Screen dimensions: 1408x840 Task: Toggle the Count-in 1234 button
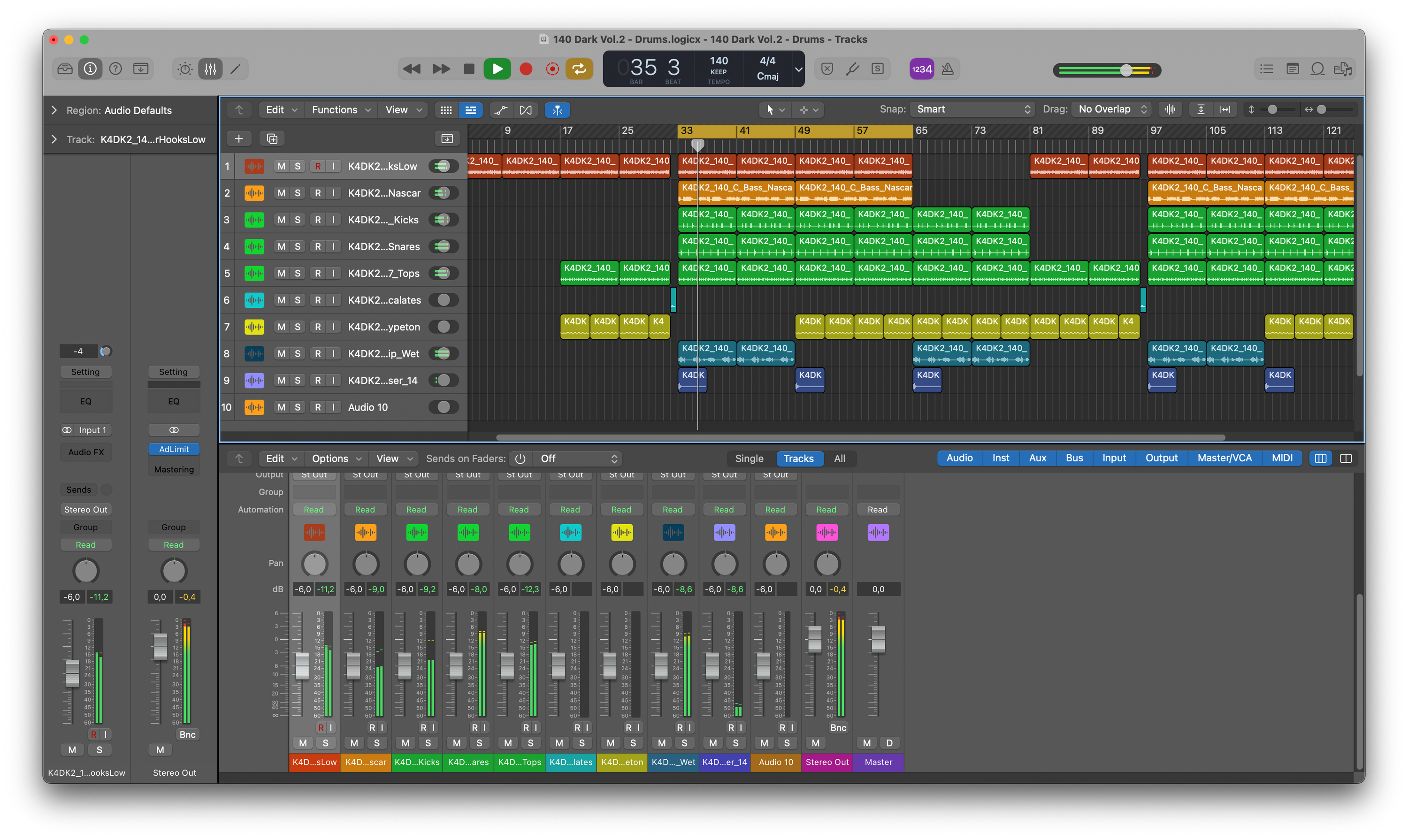tap(921, 69)
